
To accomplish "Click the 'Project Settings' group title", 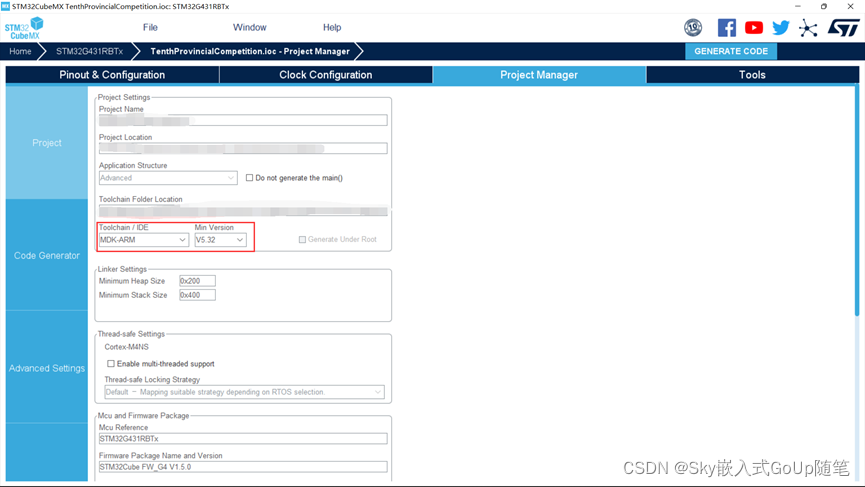I will tap(124, 97).
